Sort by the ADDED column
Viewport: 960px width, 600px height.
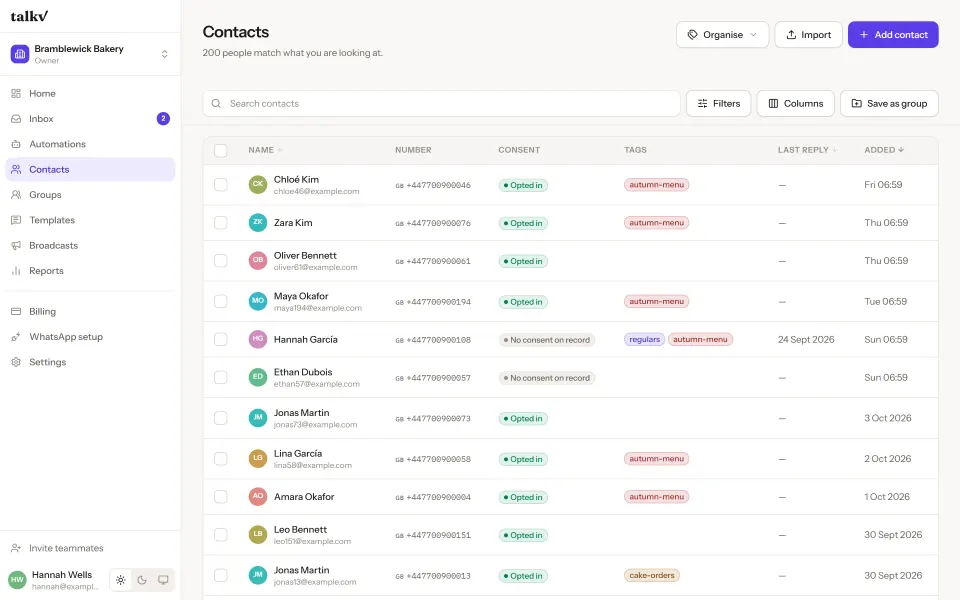883,150
